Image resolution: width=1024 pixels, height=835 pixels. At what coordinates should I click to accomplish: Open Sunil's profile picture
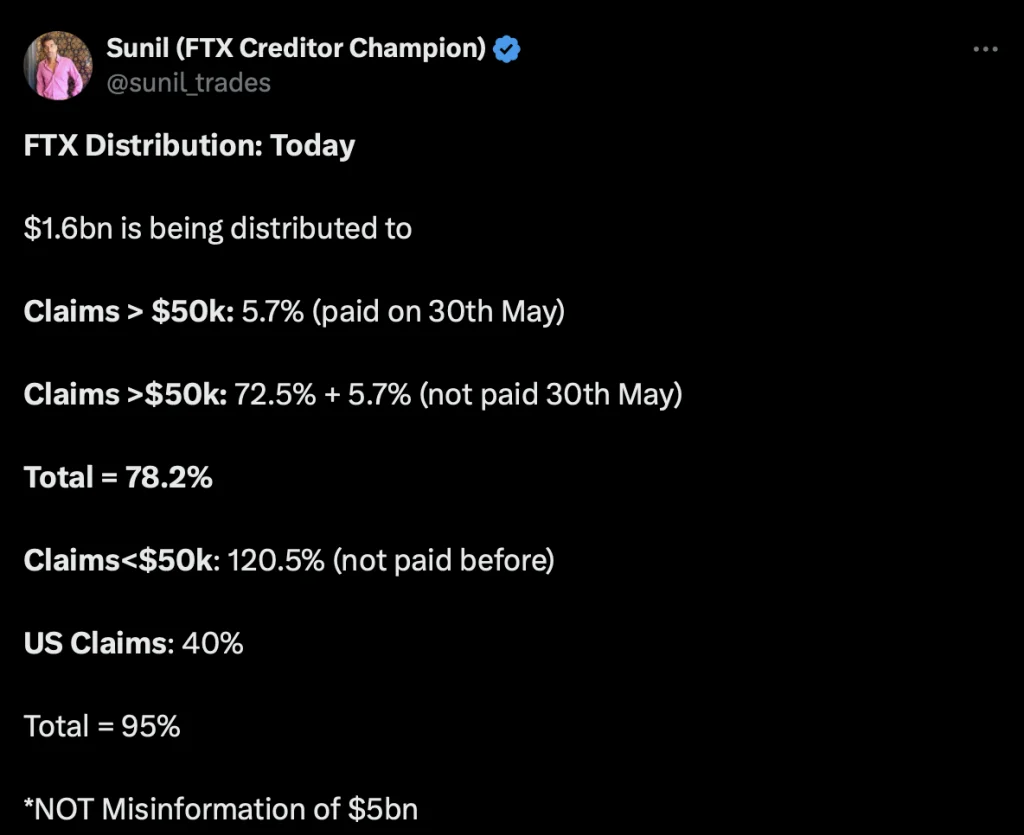58,65
